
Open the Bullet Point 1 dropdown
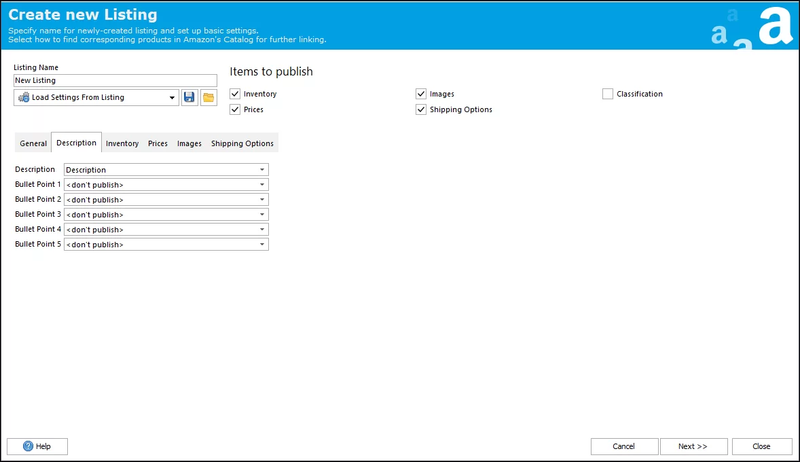point(262,185)
